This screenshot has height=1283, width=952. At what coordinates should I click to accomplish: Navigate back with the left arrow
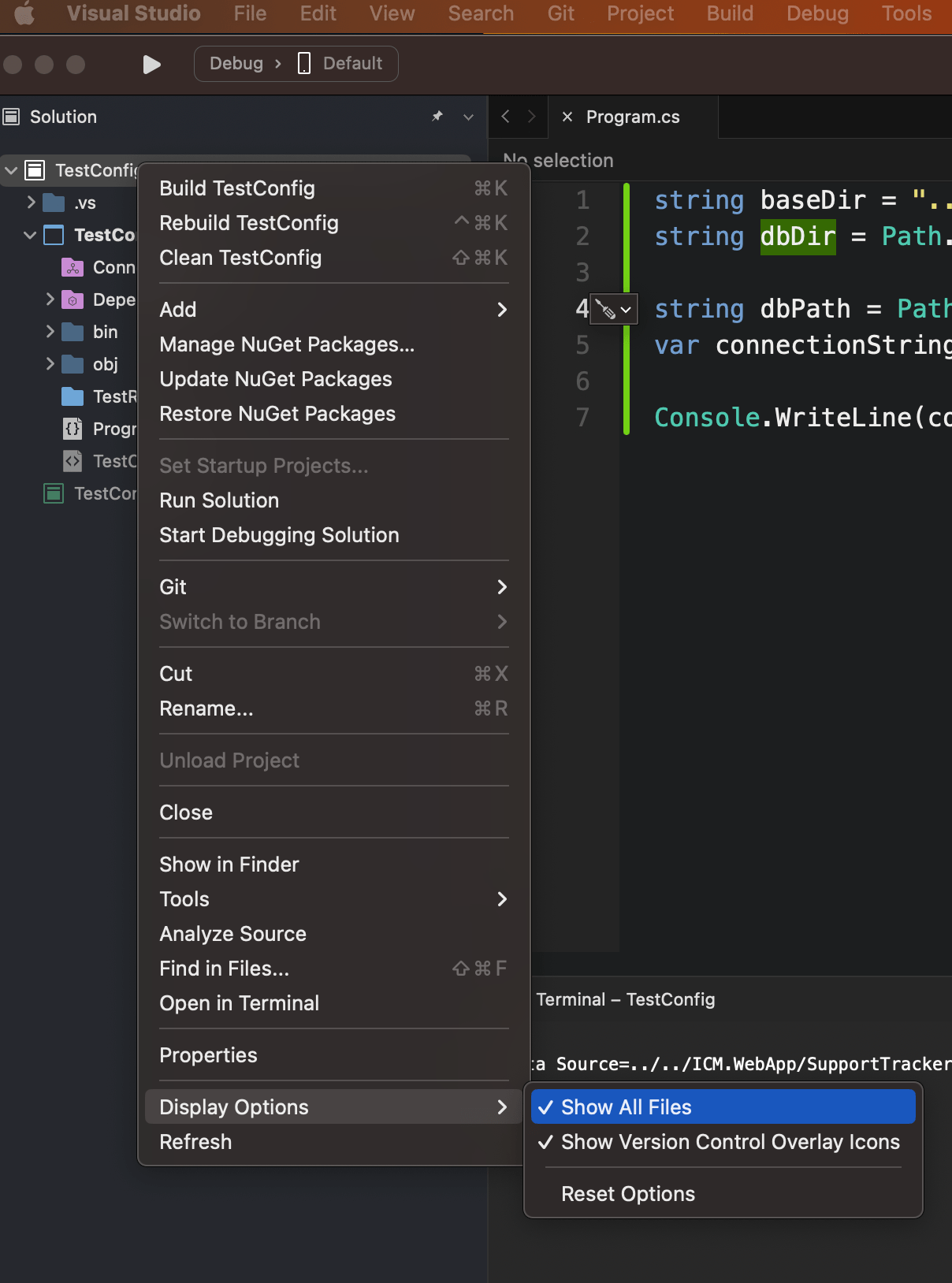pos(505,117)
